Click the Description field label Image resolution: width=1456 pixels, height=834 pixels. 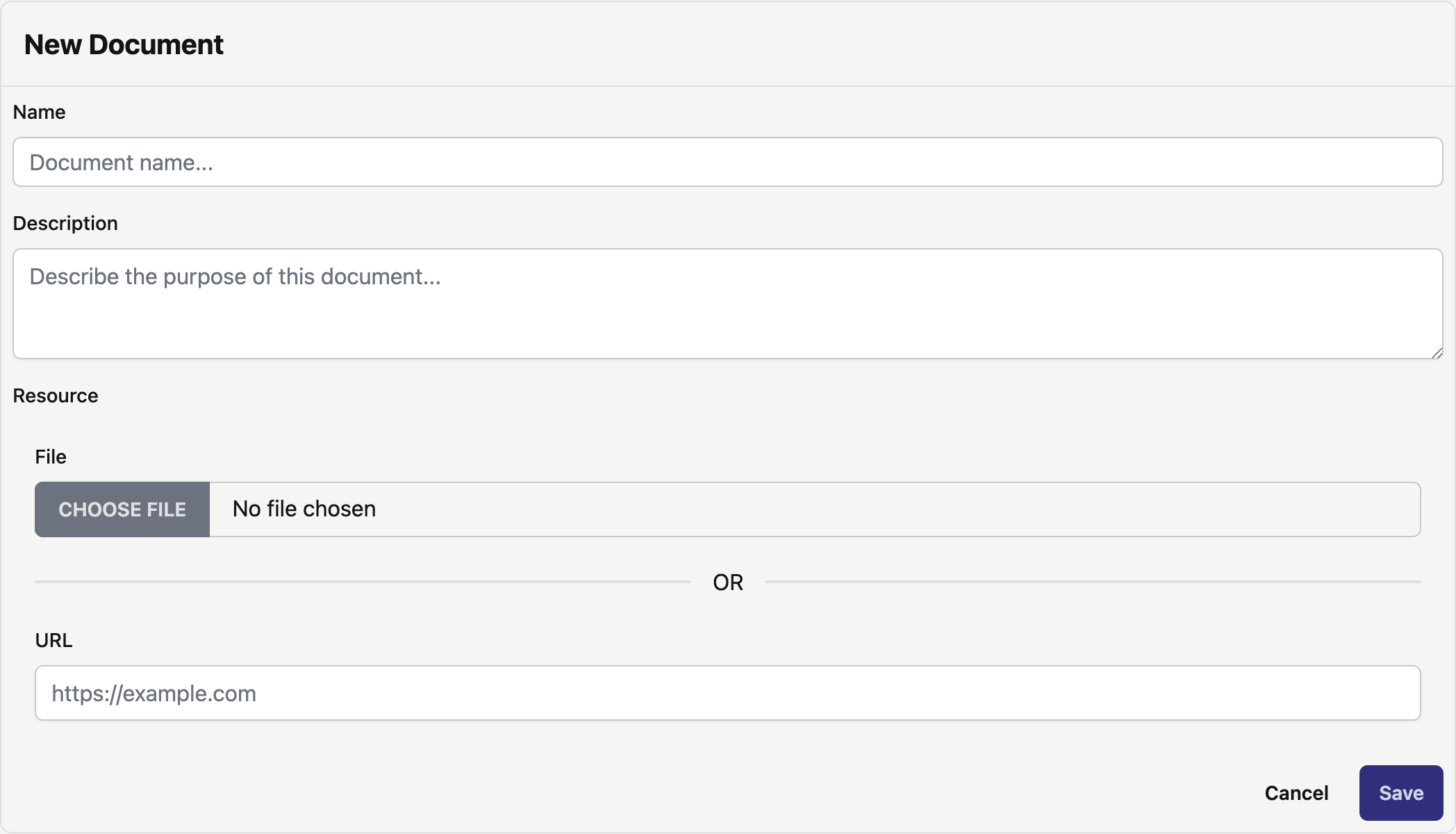[x=65, y=223]
